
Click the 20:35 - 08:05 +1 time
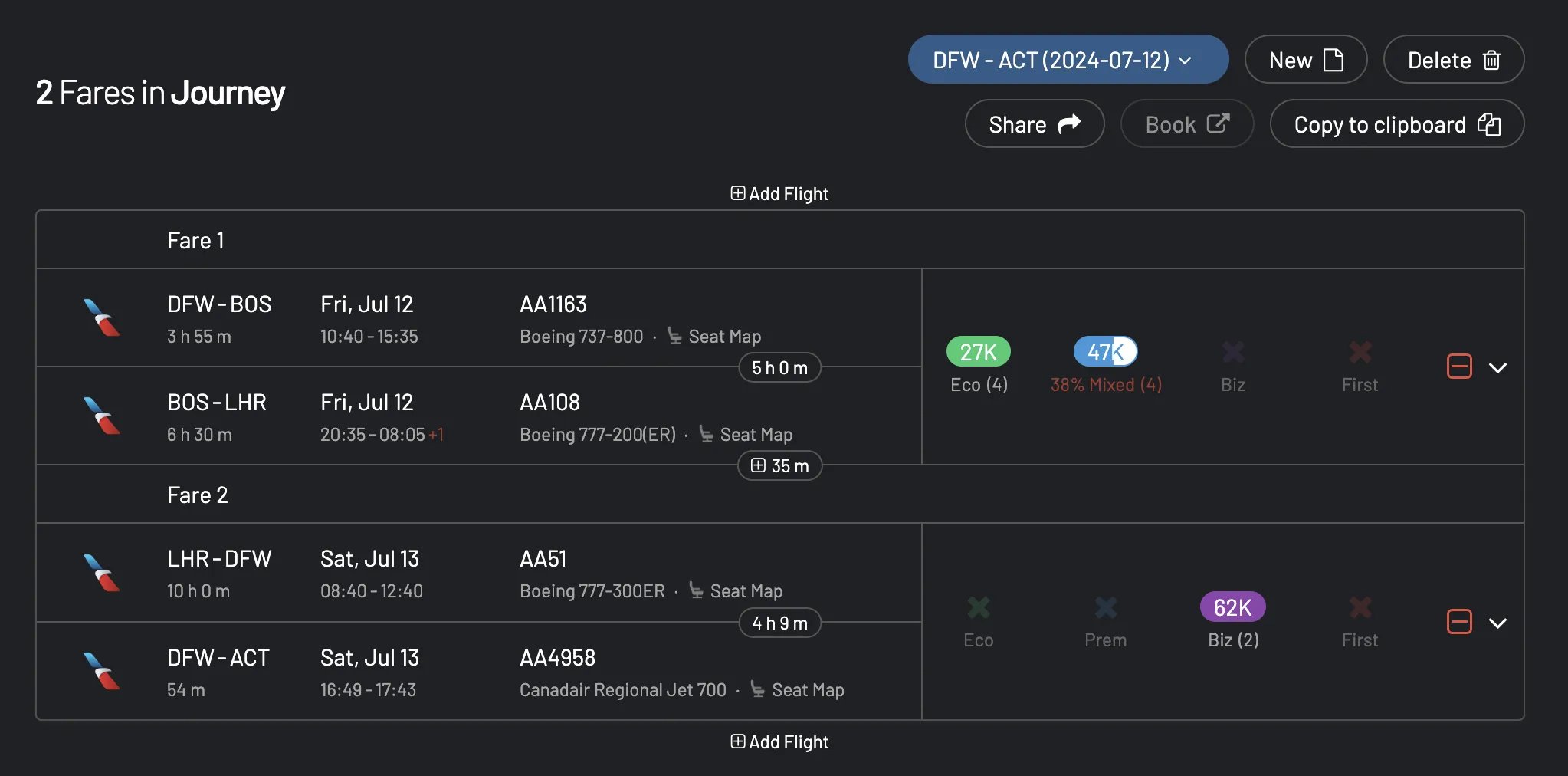click(382, 435)
